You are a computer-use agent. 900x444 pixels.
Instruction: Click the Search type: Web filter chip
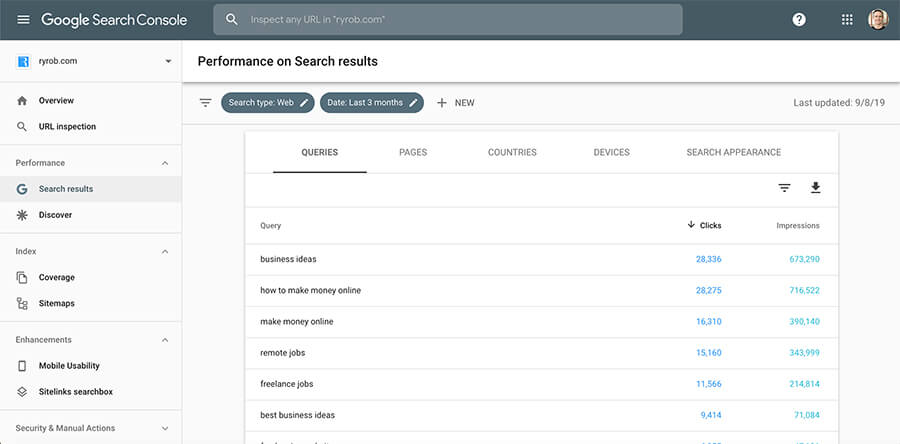267,103
